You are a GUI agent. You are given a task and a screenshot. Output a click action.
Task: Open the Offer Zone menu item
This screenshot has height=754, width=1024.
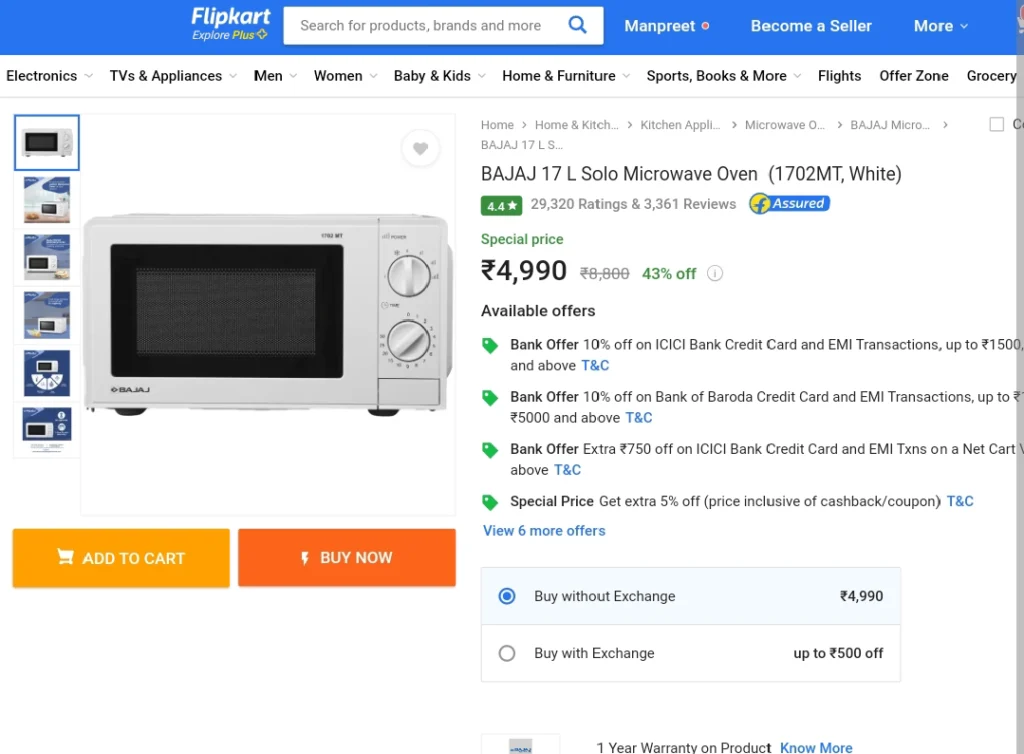[914, 76]
